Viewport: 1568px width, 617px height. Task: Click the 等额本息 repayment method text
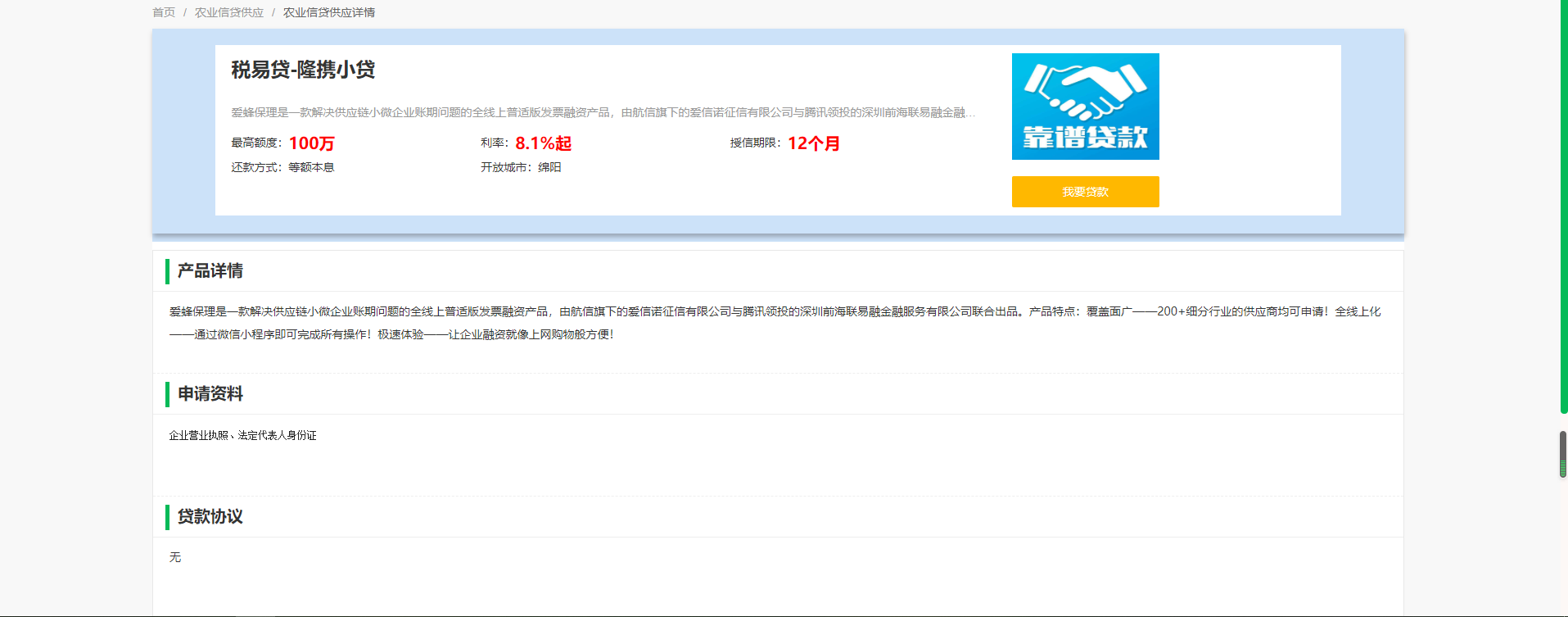point(311,167)
